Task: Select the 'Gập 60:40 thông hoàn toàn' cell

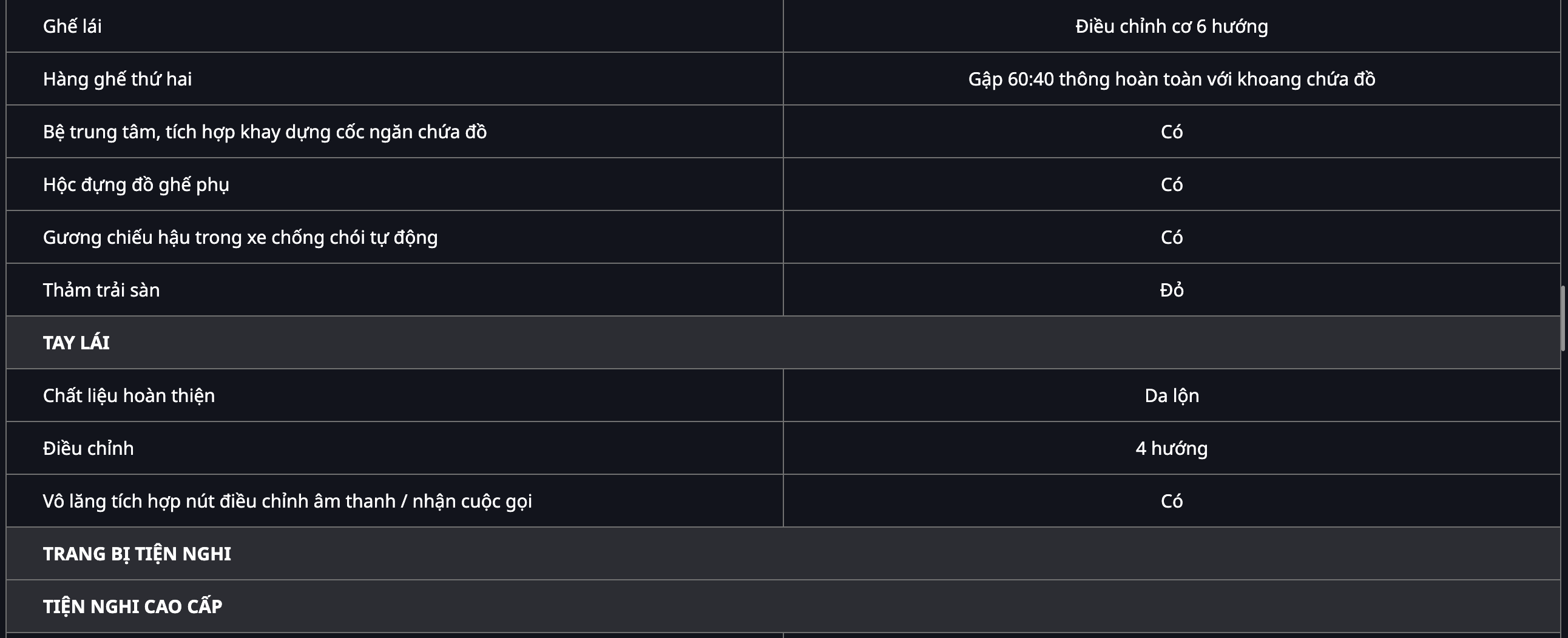Action: [1171, 79]
